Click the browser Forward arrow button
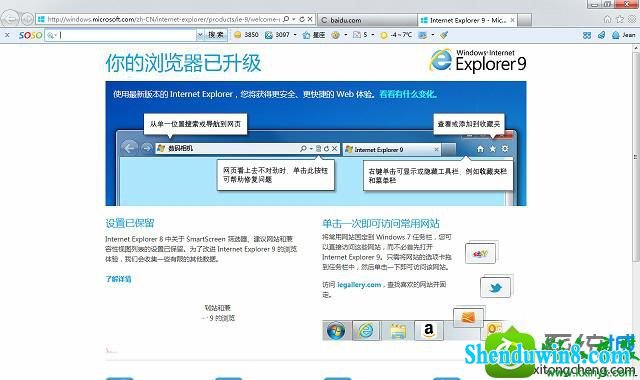The width and height of the screenshot is (640, 380). (x=27, y=19)
